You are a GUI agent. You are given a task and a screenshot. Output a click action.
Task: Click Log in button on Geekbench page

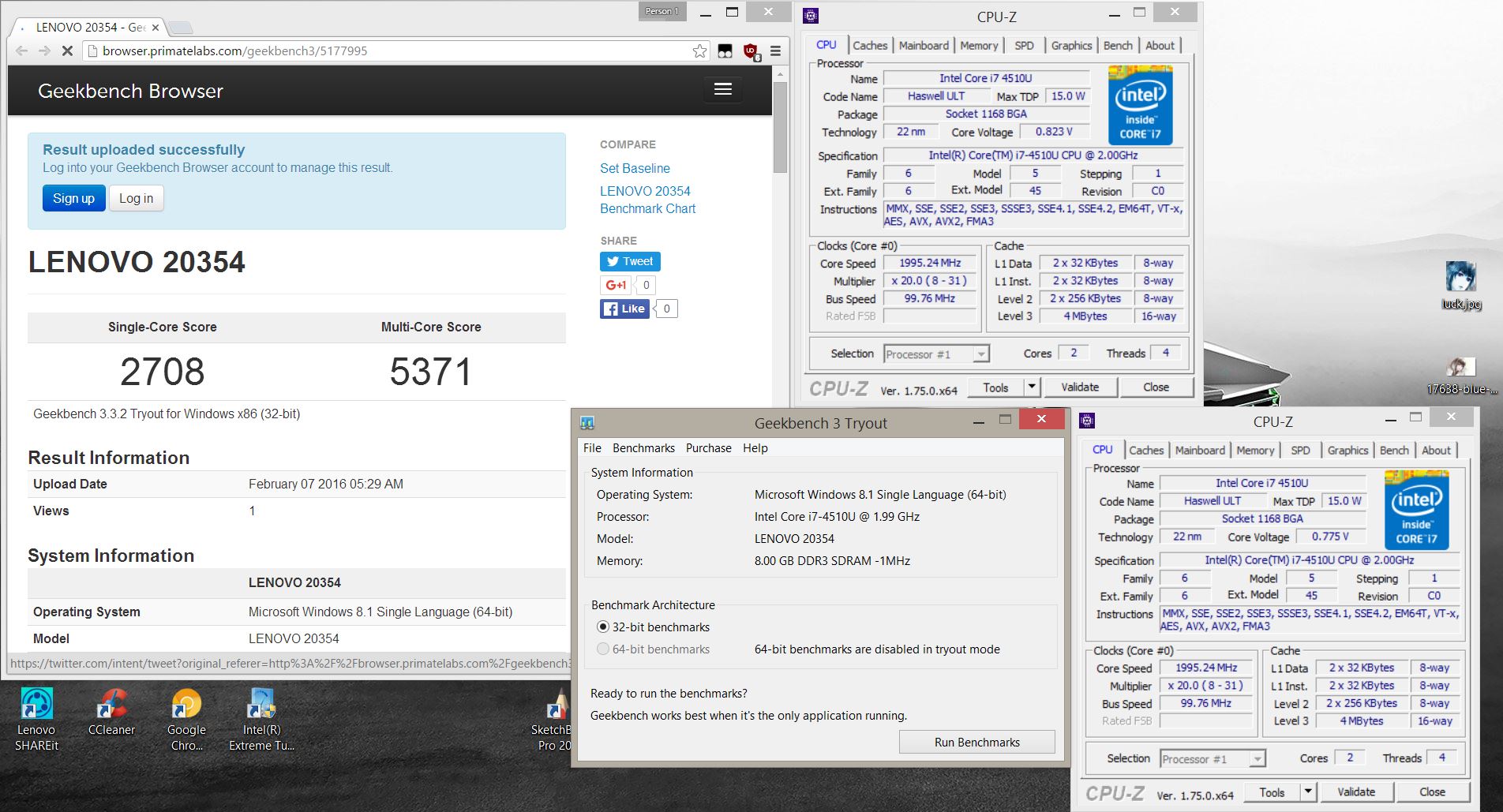pos(136,198)
